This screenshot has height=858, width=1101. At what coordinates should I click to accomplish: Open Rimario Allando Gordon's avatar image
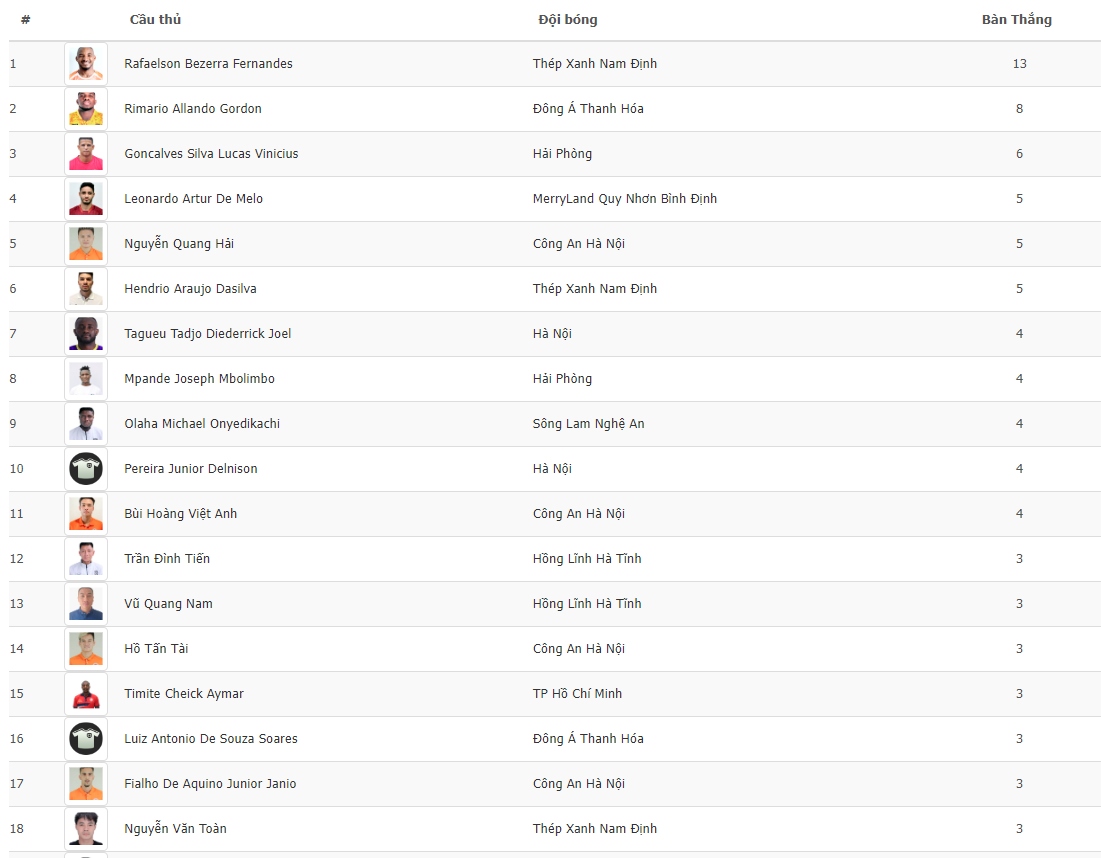(86, 109)
